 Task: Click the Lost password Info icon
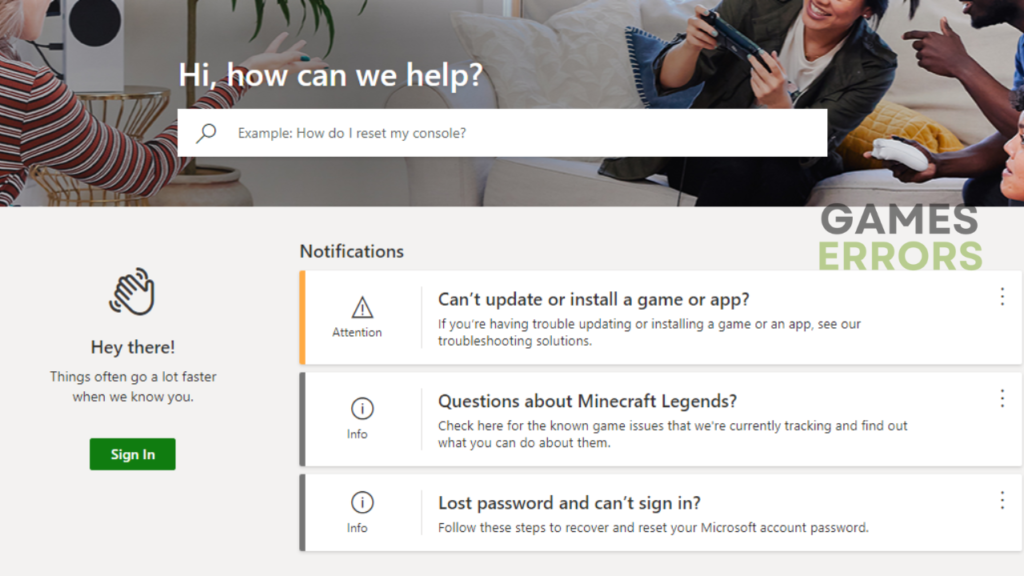coord(362,502)
